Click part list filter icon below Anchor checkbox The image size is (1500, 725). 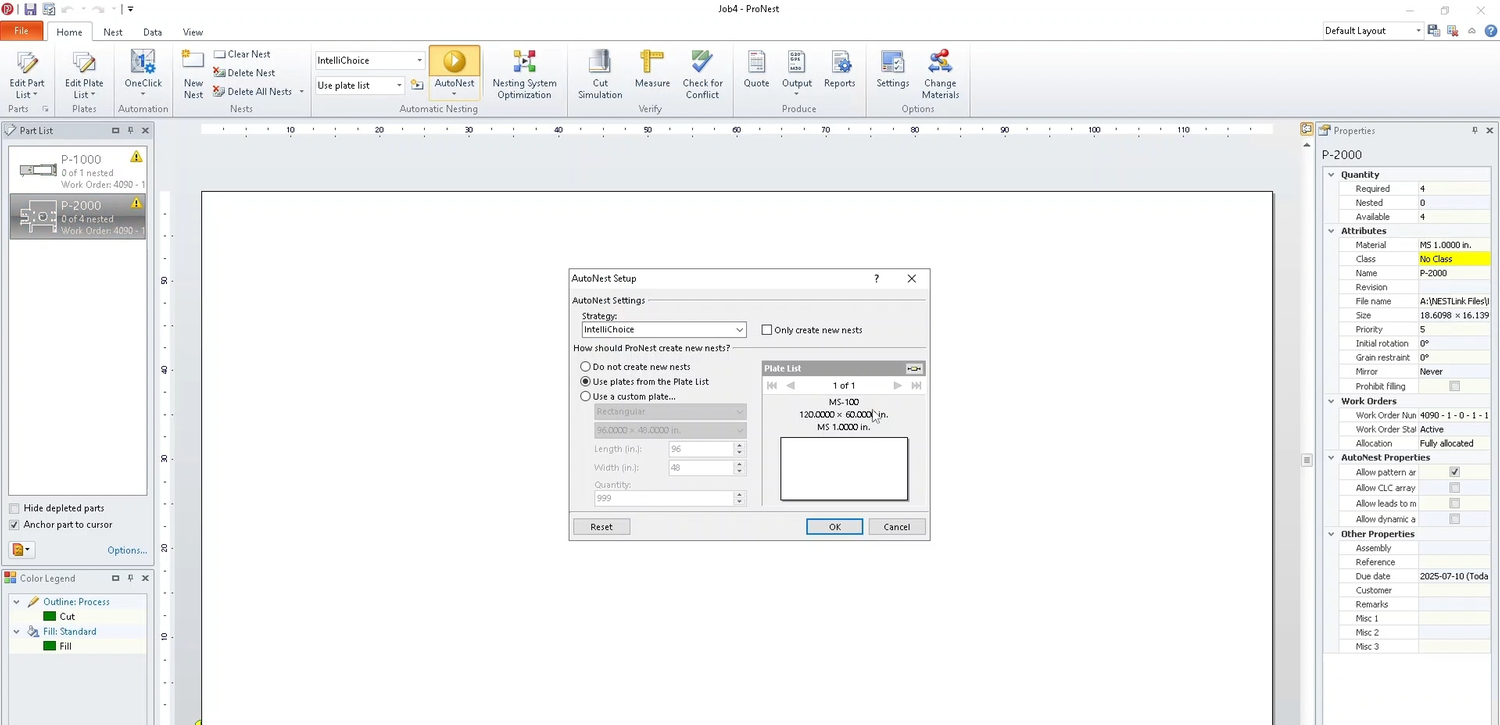[21, 550]
